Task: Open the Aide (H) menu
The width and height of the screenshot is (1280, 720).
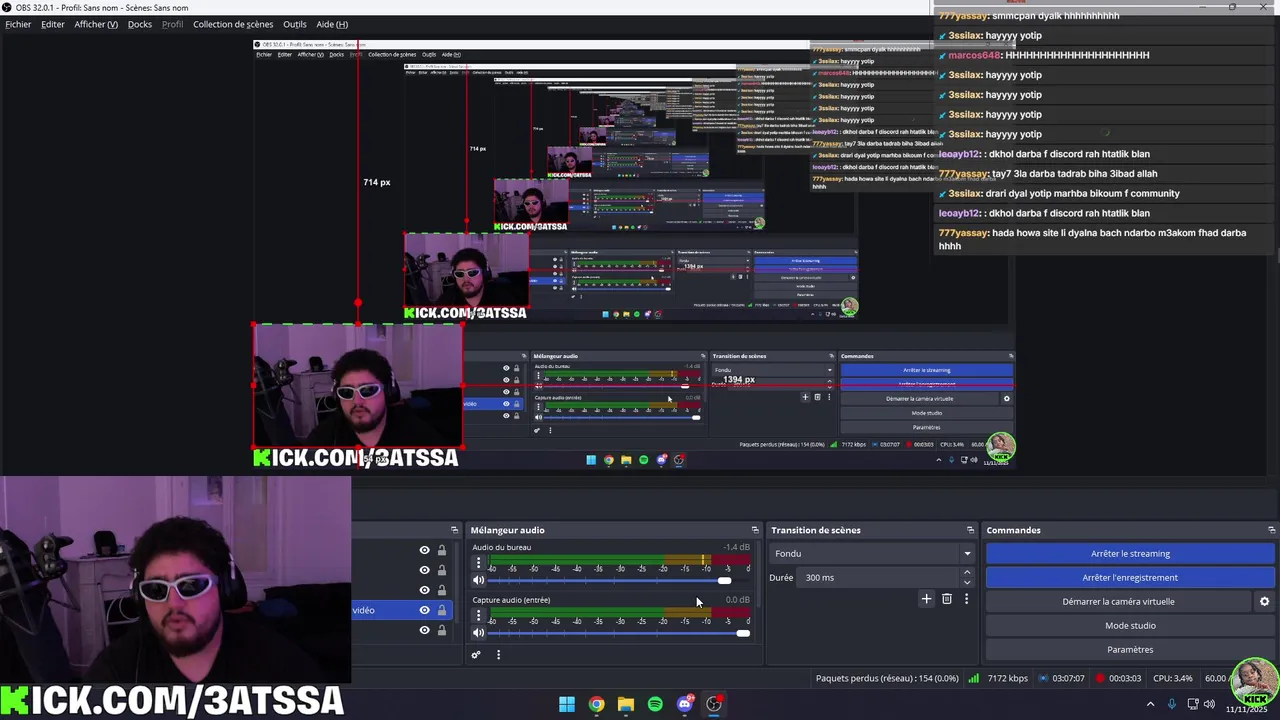Action: (332, 24)
